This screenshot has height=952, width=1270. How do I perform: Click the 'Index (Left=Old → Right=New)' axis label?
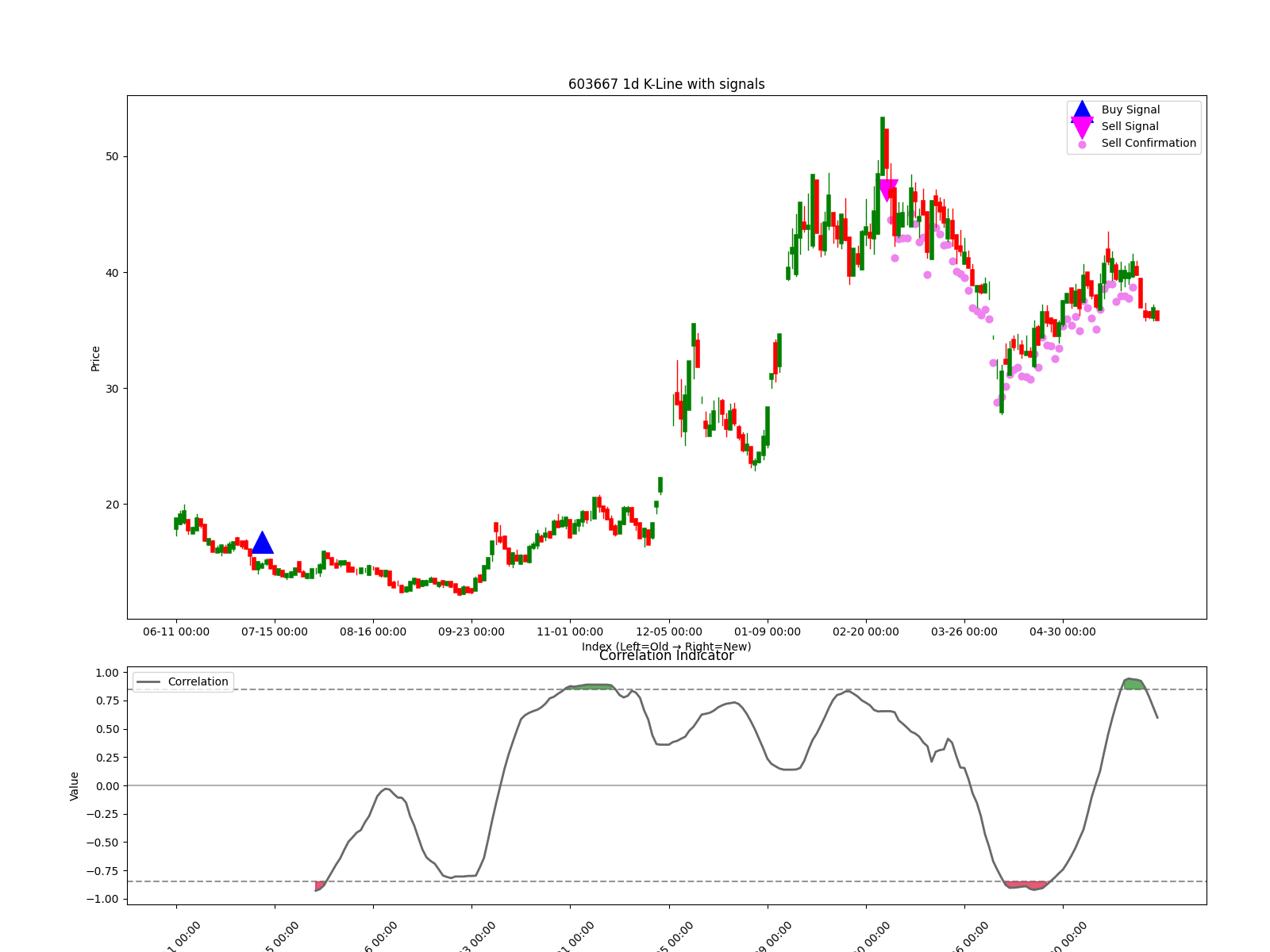(667, 647)
